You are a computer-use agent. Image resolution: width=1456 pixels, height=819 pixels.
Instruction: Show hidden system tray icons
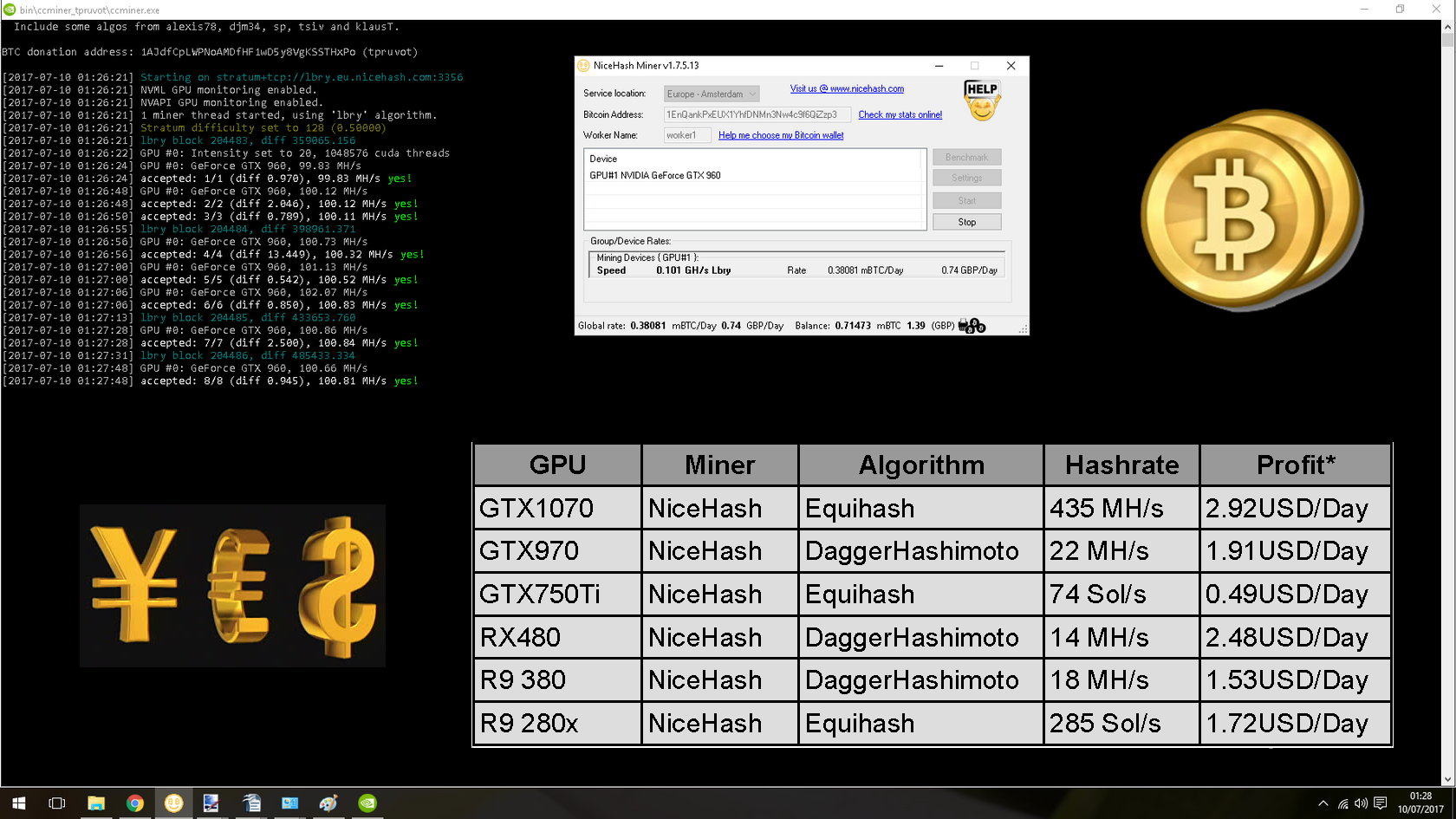click(1323, 803)
